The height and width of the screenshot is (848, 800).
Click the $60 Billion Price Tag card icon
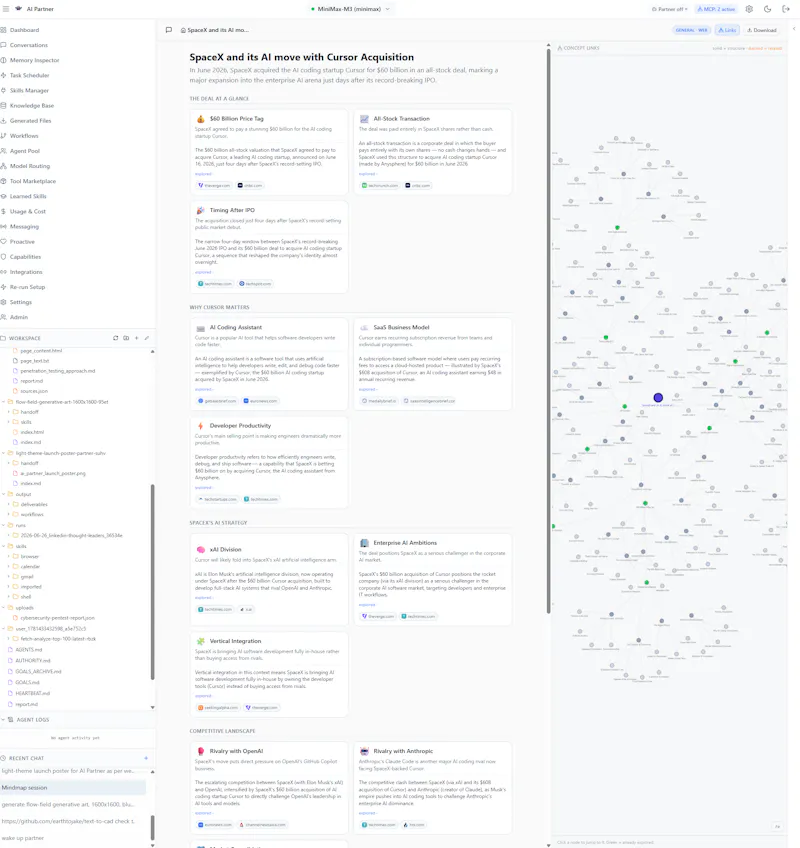(x=201, y=118)
